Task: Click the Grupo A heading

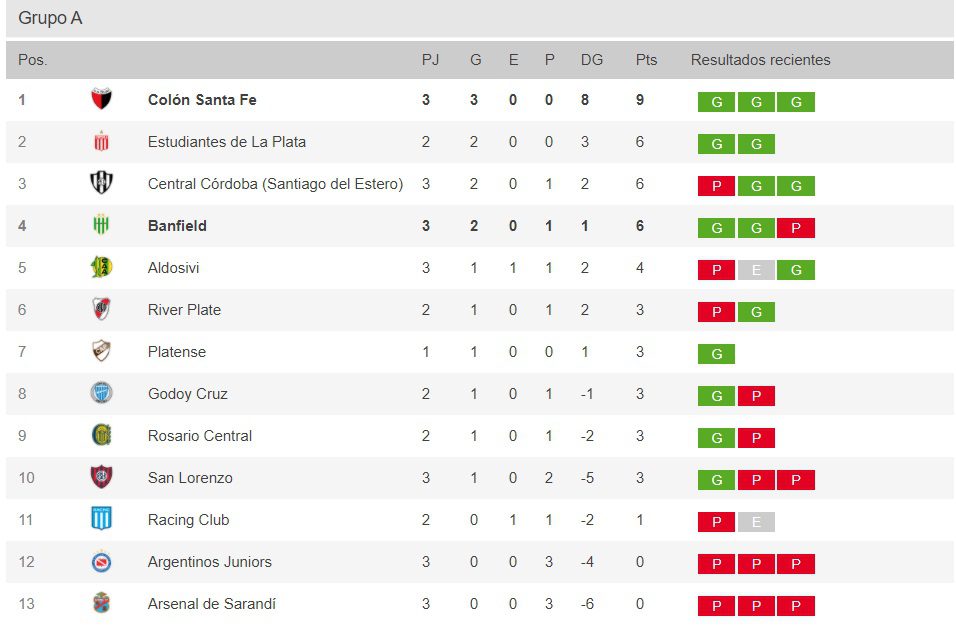Action: pyautogui.click(x=50, y=18)
